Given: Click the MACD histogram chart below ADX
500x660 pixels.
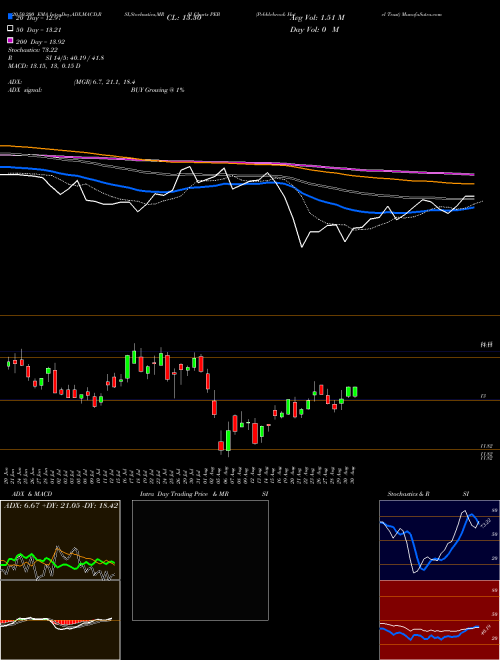Looking at the screenshot, I should (60, 620).
